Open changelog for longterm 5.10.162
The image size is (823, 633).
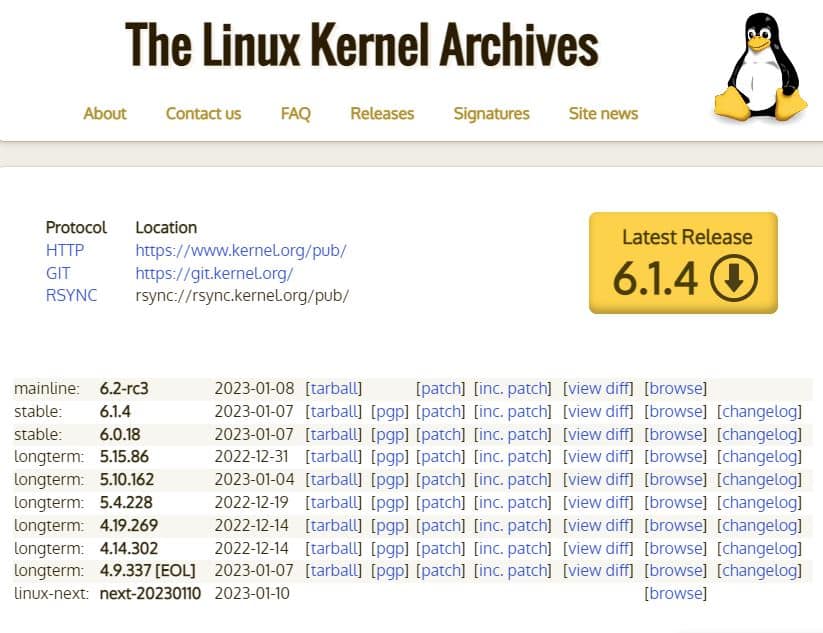point(759,480)
